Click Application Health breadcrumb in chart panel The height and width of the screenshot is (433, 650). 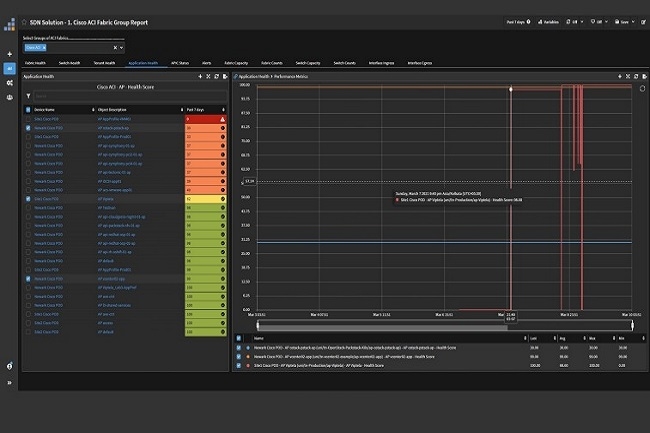tap(254, 77)
